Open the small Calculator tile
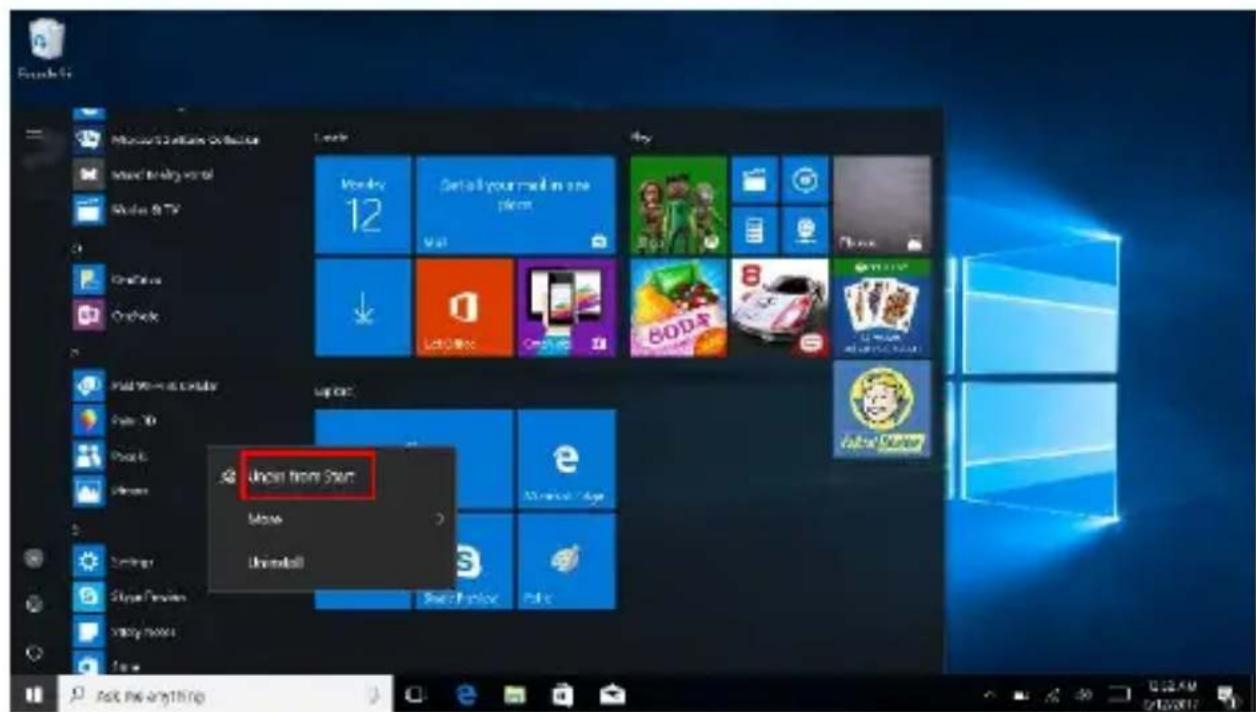This screenshot has height=712, width=1256. (x=754, y=230)
